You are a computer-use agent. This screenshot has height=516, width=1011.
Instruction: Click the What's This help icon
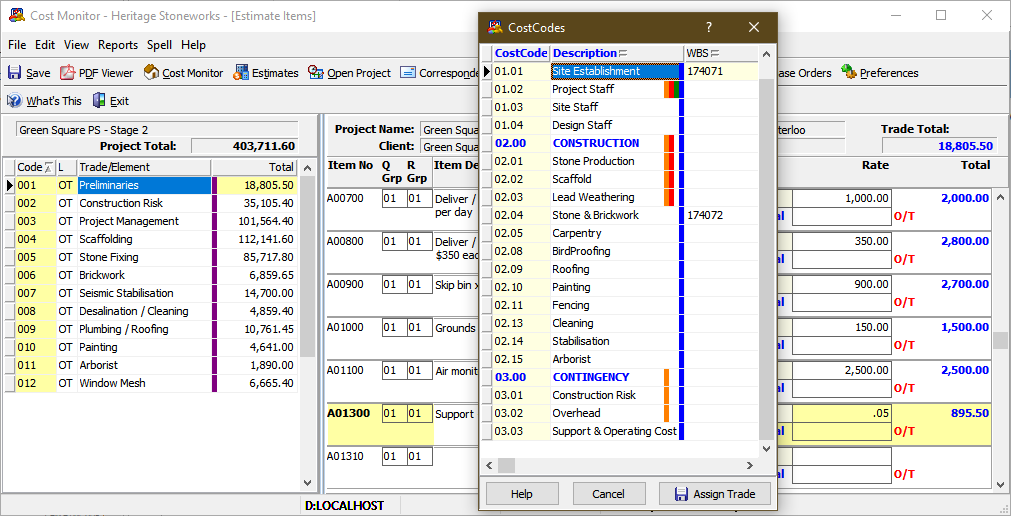coord(15,101)
